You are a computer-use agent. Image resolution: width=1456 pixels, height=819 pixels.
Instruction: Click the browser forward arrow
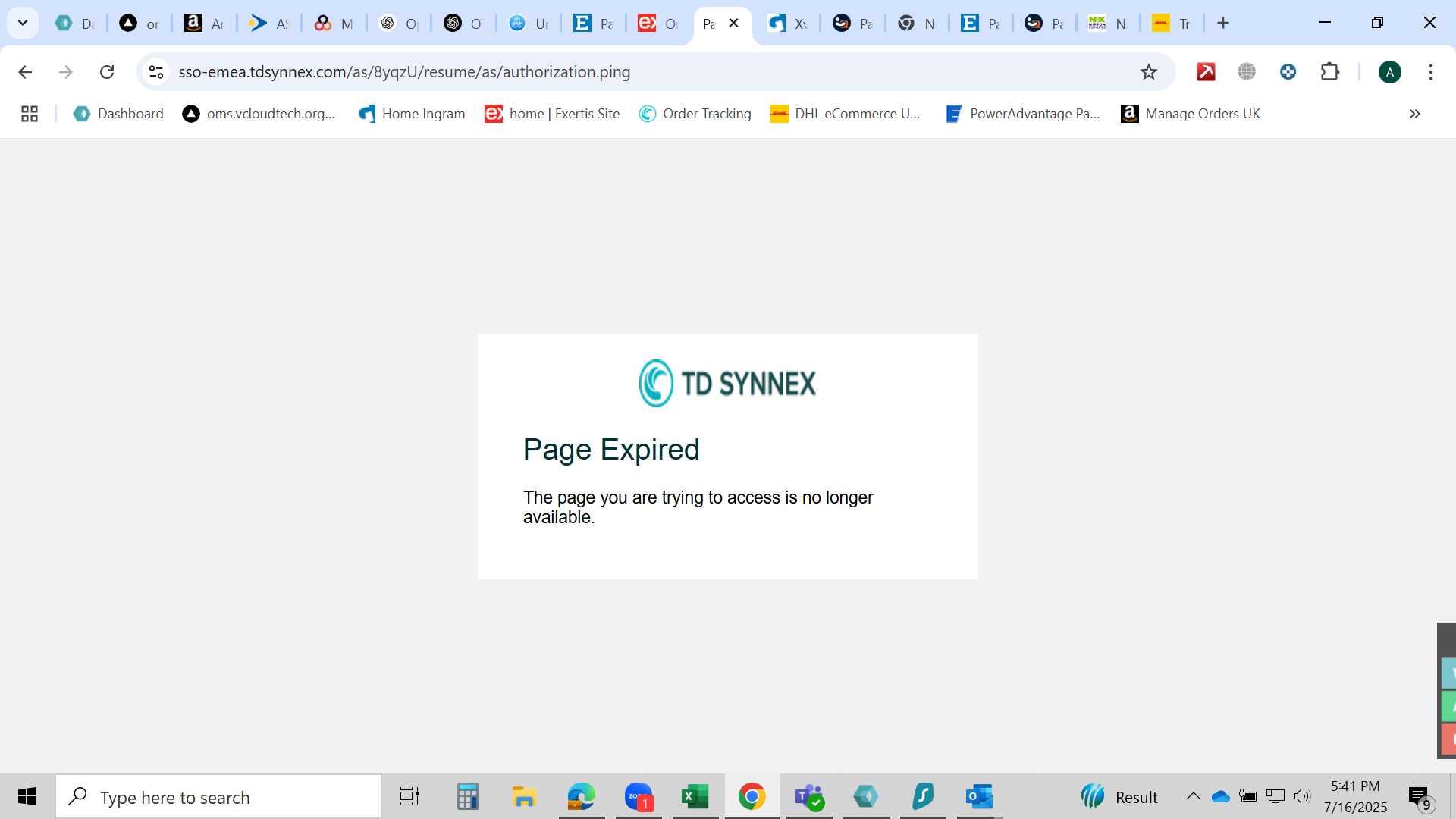[x=66, y=72]
